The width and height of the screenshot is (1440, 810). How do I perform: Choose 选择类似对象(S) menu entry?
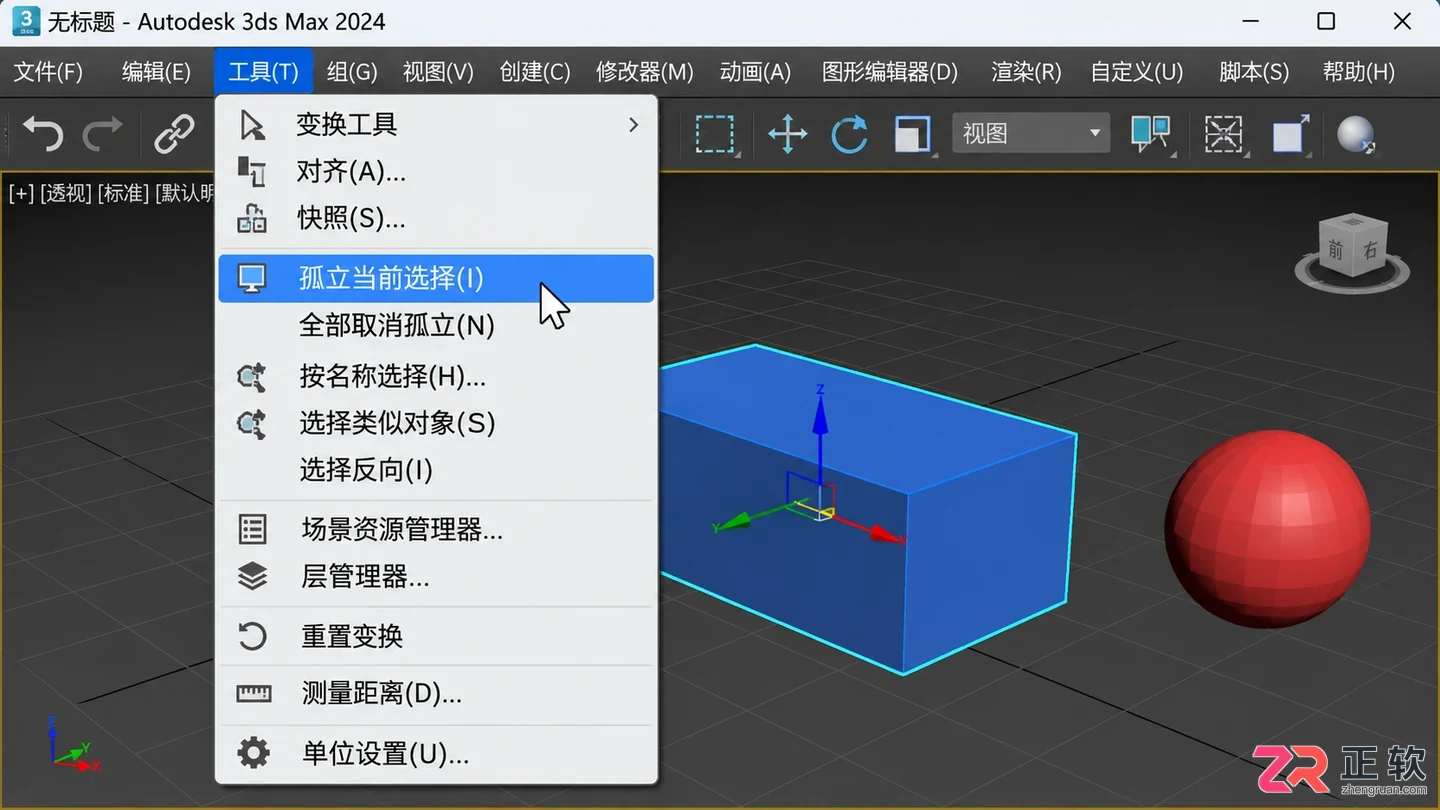(x=436, y=423)
